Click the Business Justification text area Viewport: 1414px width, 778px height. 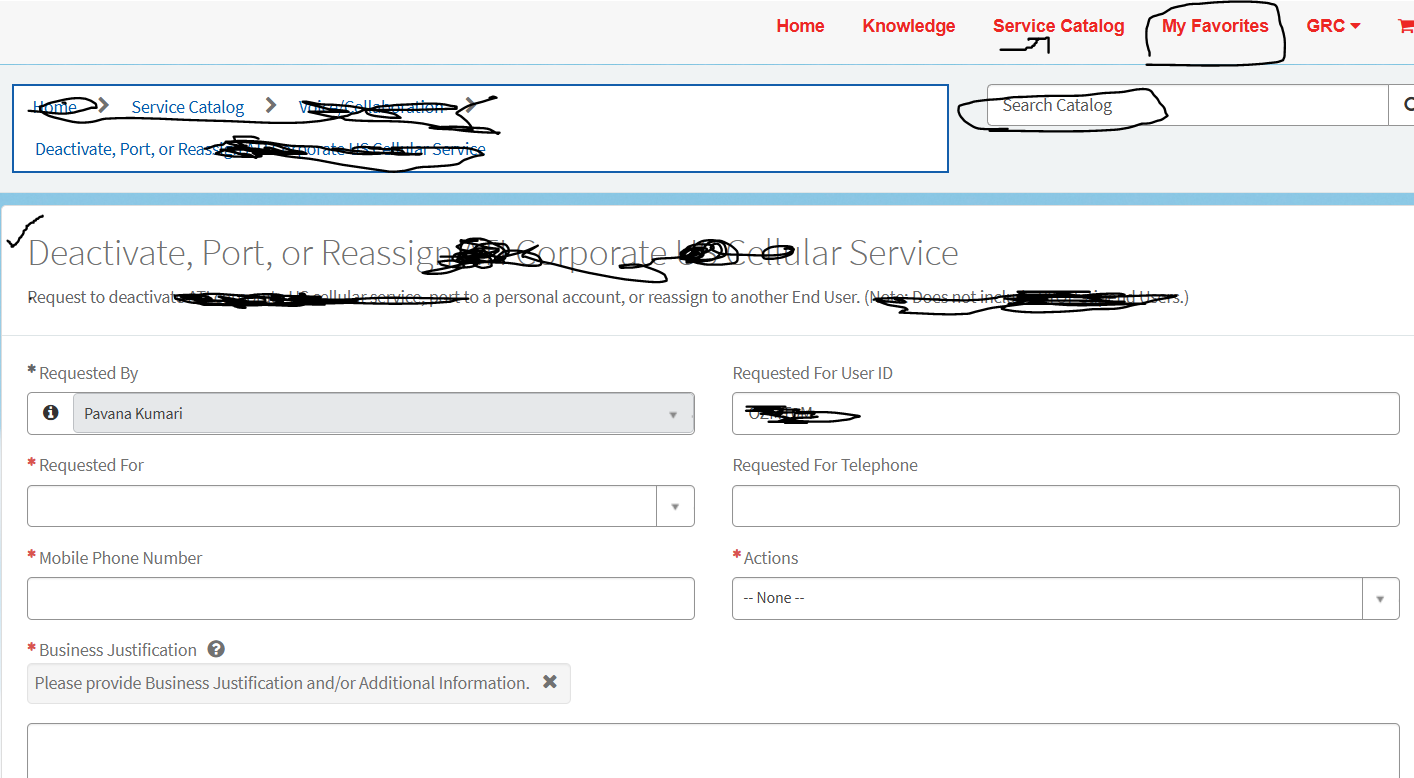click(x=713, y=750)
